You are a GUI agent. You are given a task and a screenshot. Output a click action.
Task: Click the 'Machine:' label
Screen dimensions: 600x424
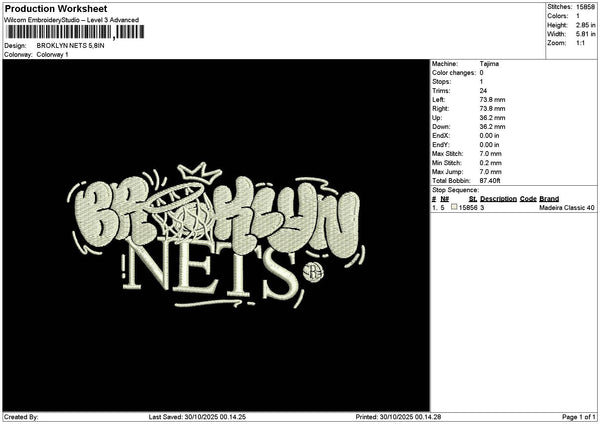[445, 64]
